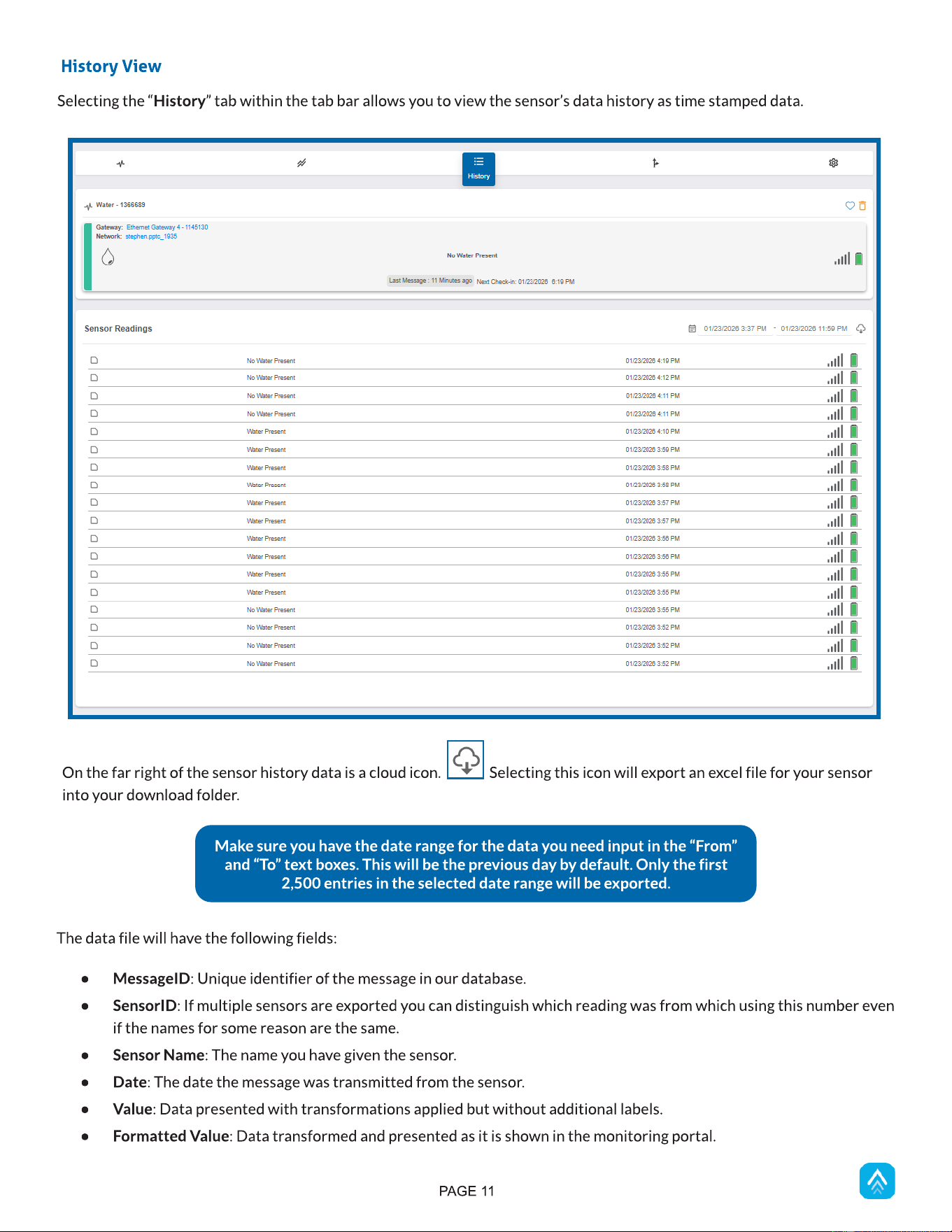Click the note icon on the 3:59 PM row
The height and width of the screenshot is (1232, 952).
(94, 450)
